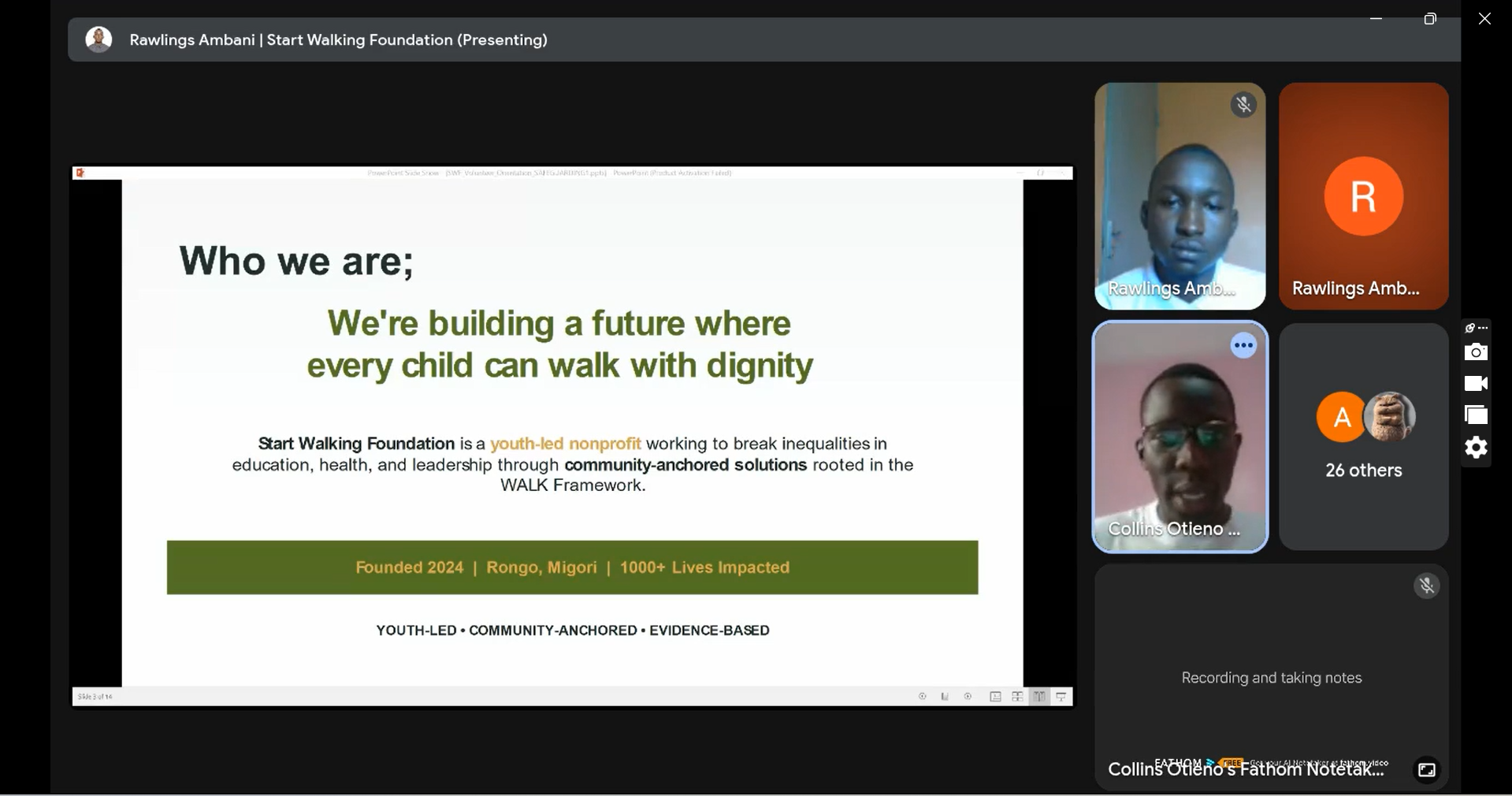The image size is (1512, 796).
Task: Start recording with the video camera icon
Action: [x=1476, y=384]
